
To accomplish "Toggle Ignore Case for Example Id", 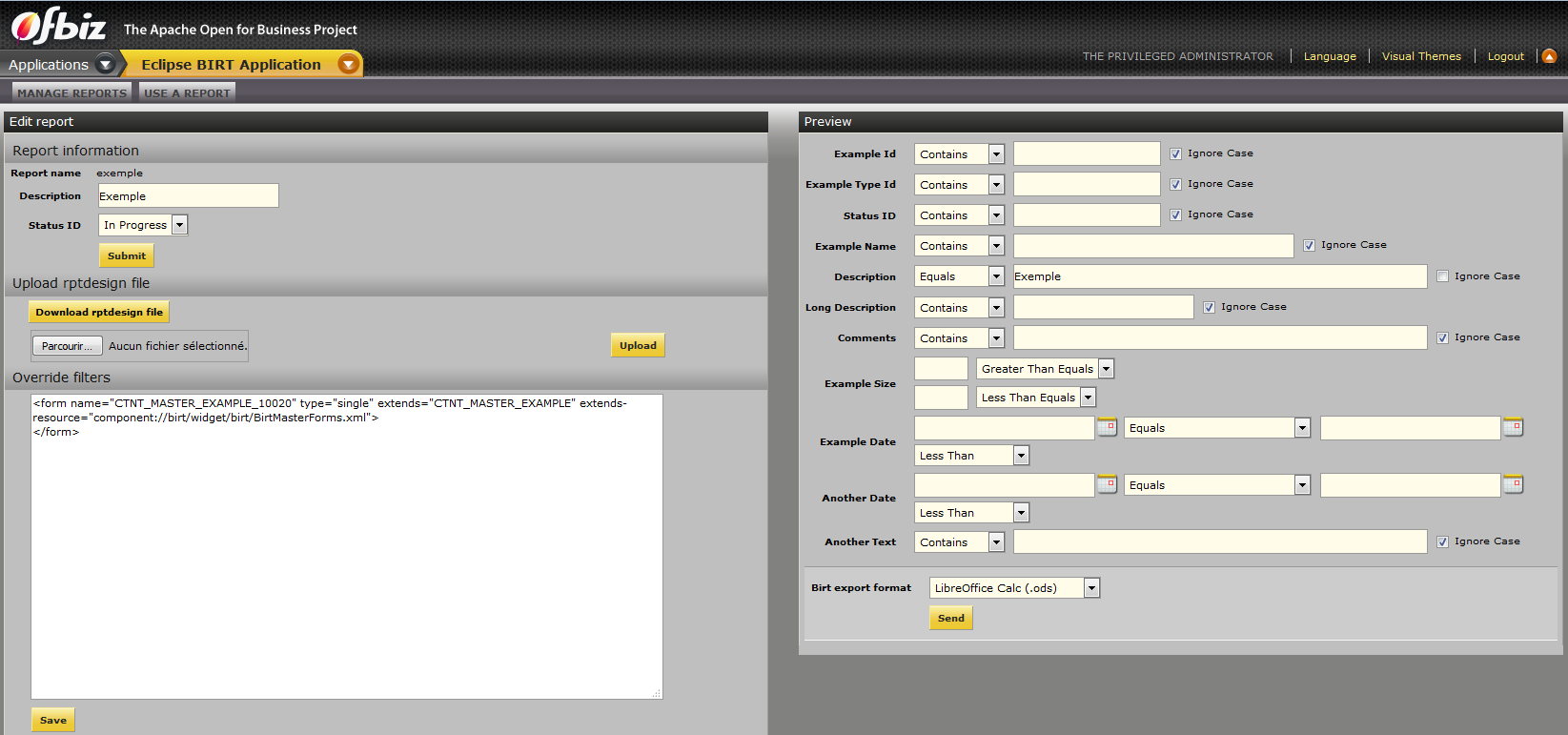I will (1176, 153).
